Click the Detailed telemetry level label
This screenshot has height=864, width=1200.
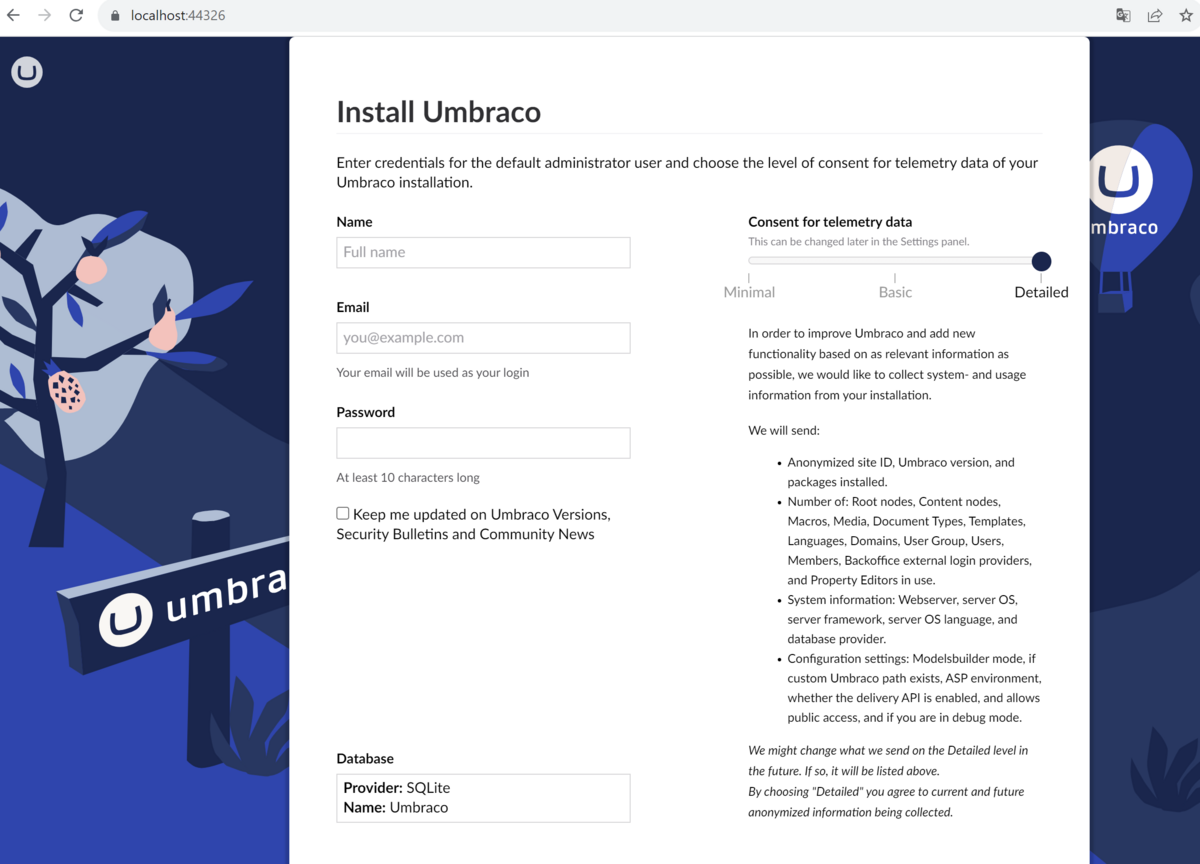[x=1041, y=292]
